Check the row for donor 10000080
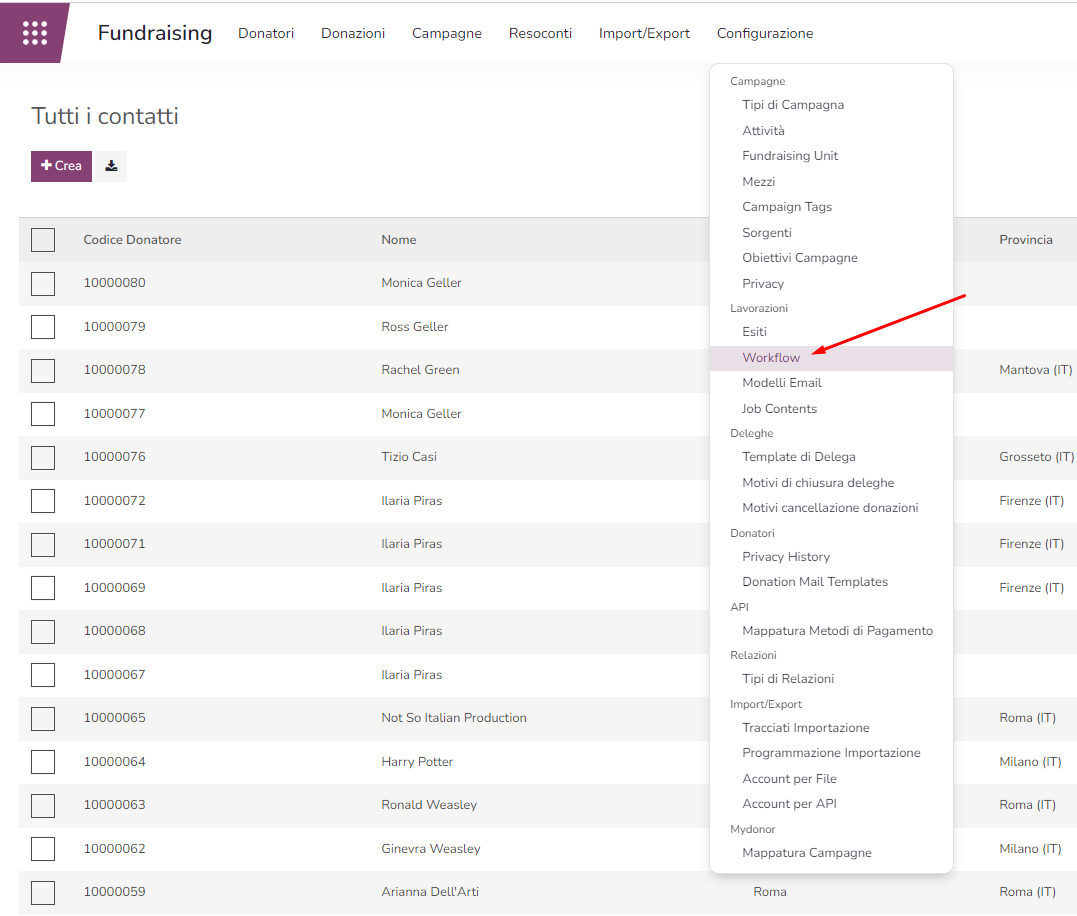Screen dimensions: 1077x916 point(43,284)
